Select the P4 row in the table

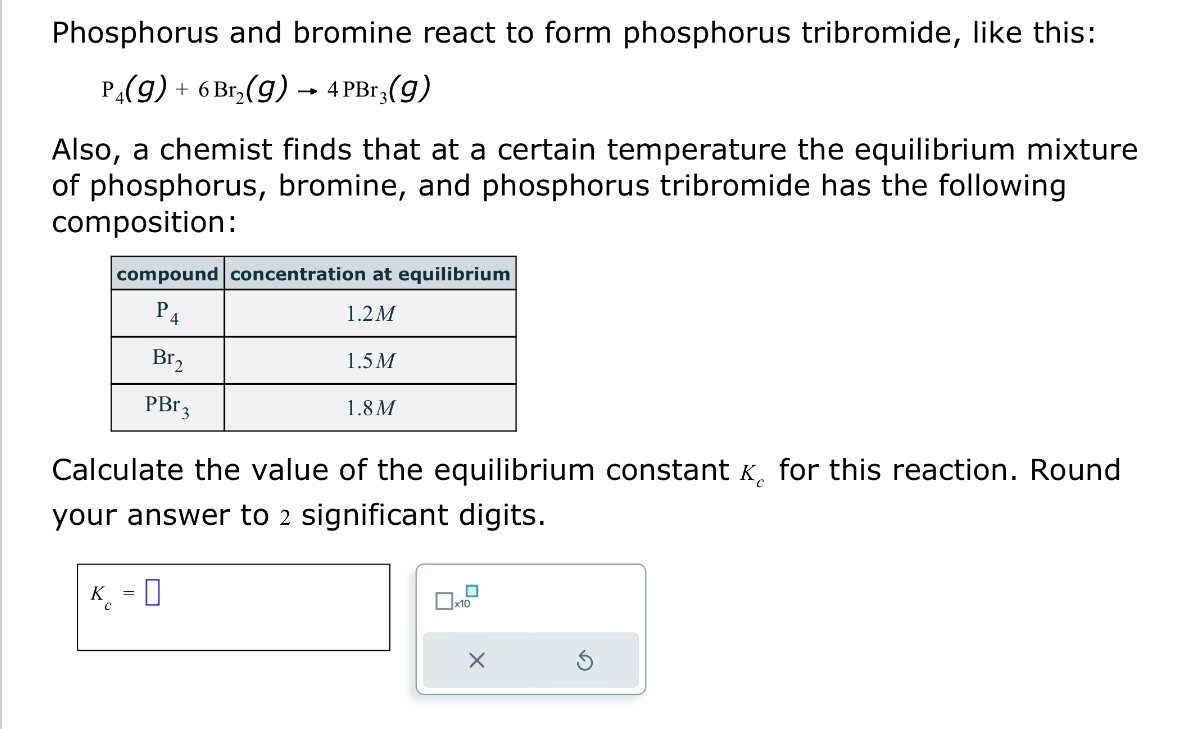(x=167, y=313)
